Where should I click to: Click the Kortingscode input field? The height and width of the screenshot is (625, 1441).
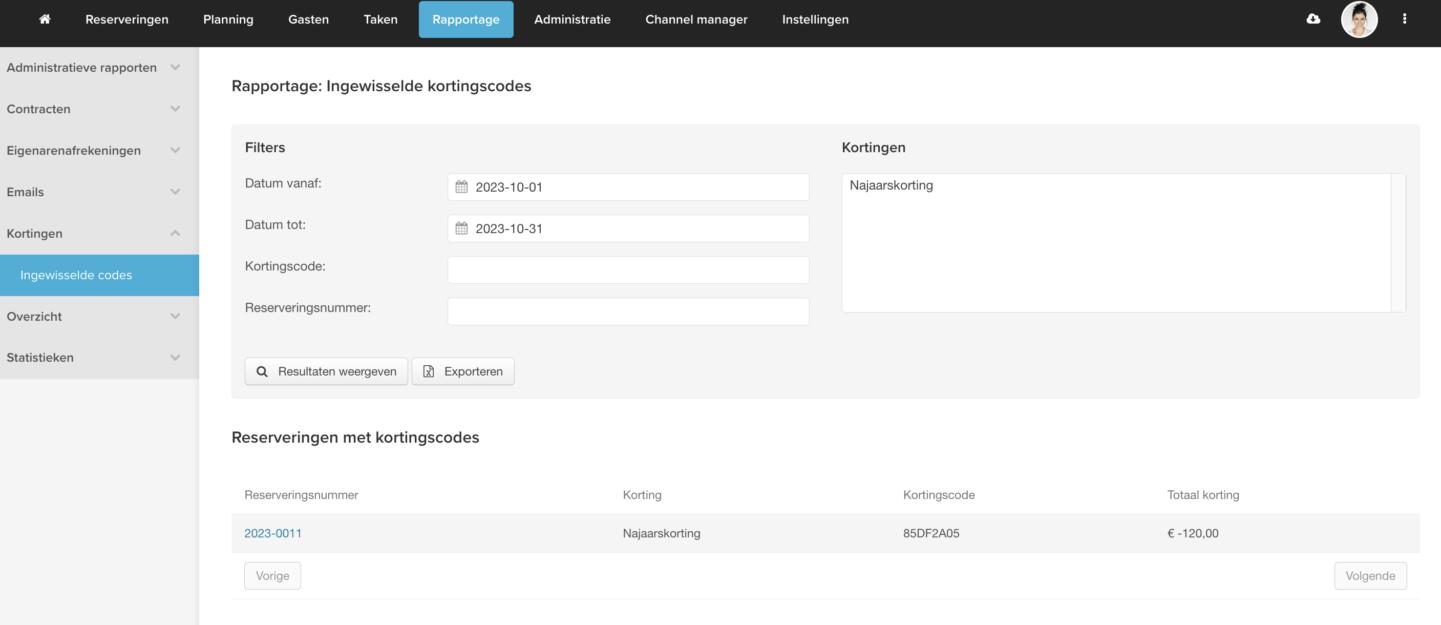pyautogui.click(x=628, y=270)
